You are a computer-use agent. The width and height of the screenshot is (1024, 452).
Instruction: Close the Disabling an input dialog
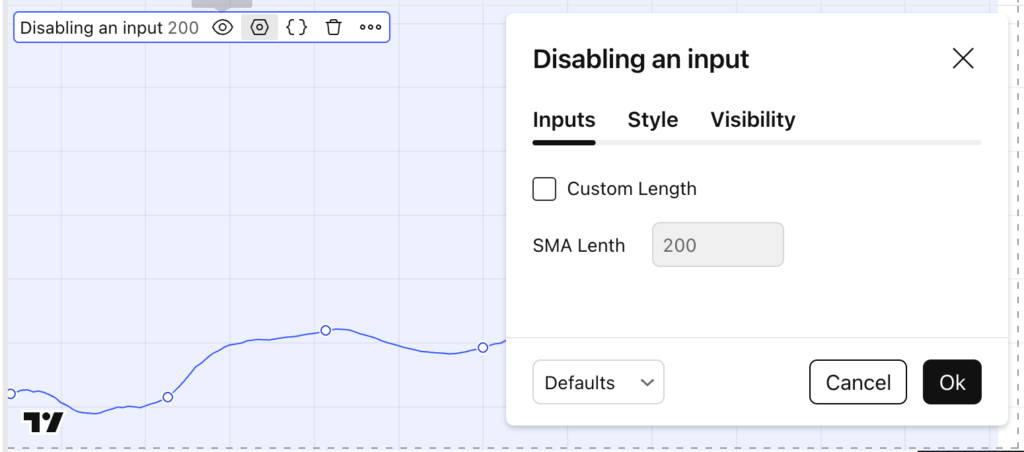coord(962,59)
